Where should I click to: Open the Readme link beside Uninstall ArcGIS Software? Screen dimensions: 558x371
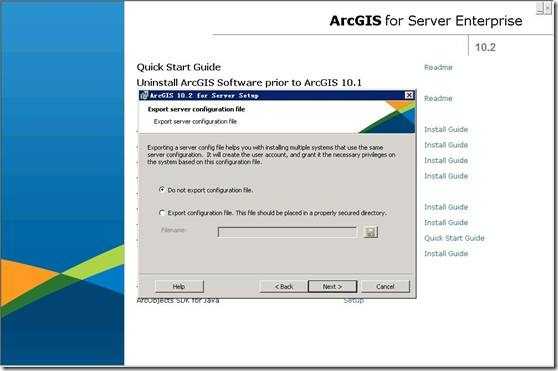coord(438,98)
